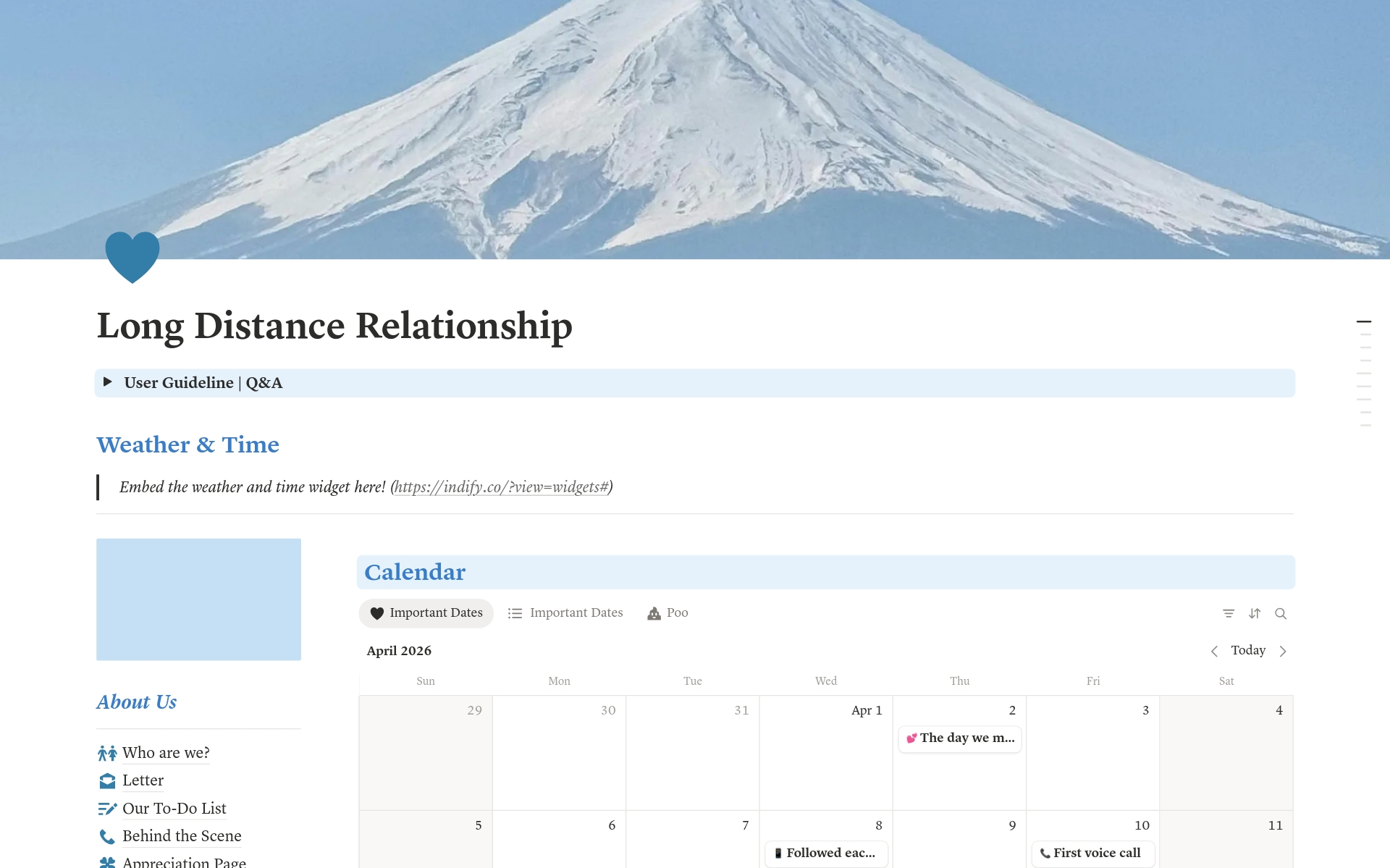1390x868 pixels.
Task: Click the blue heart page icon
Action: (132, 257)
